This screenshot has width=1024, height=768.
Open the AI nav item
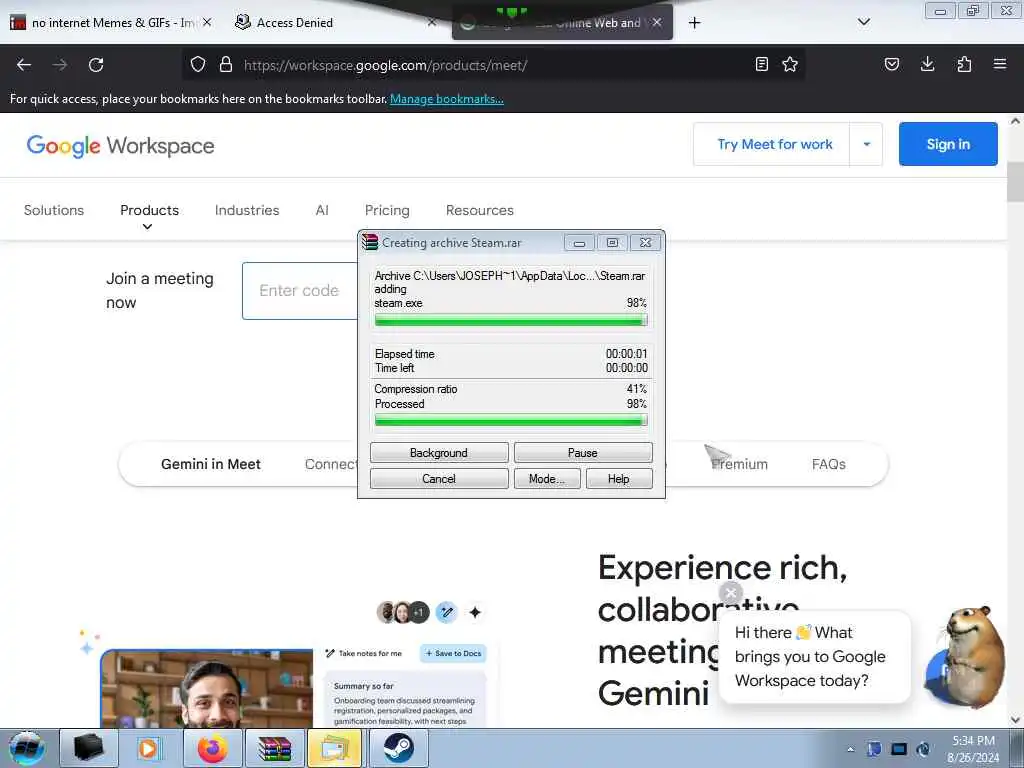point(322,210)
